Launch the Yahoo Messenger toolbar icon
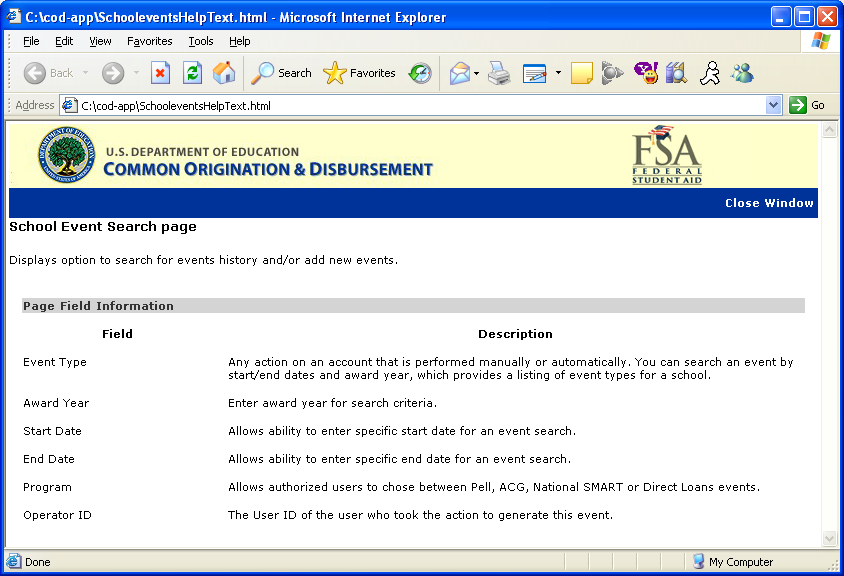 [x=646, y=73]
